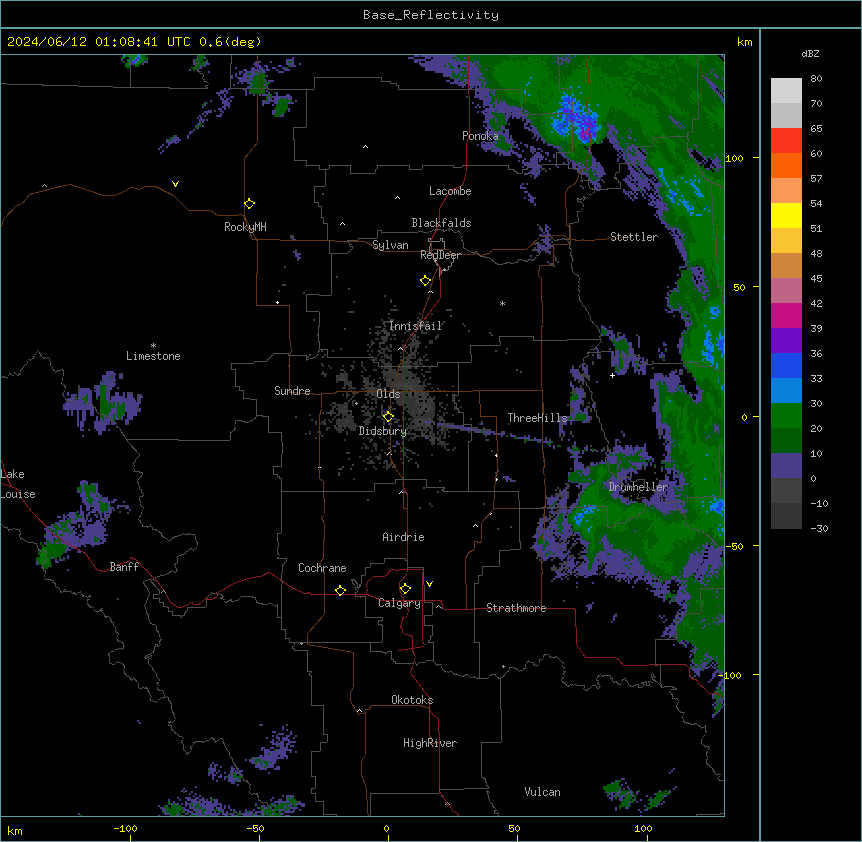
Task: Select the bright green 20-30 dBZ legend swatch
Action: [x=786, y=416]
